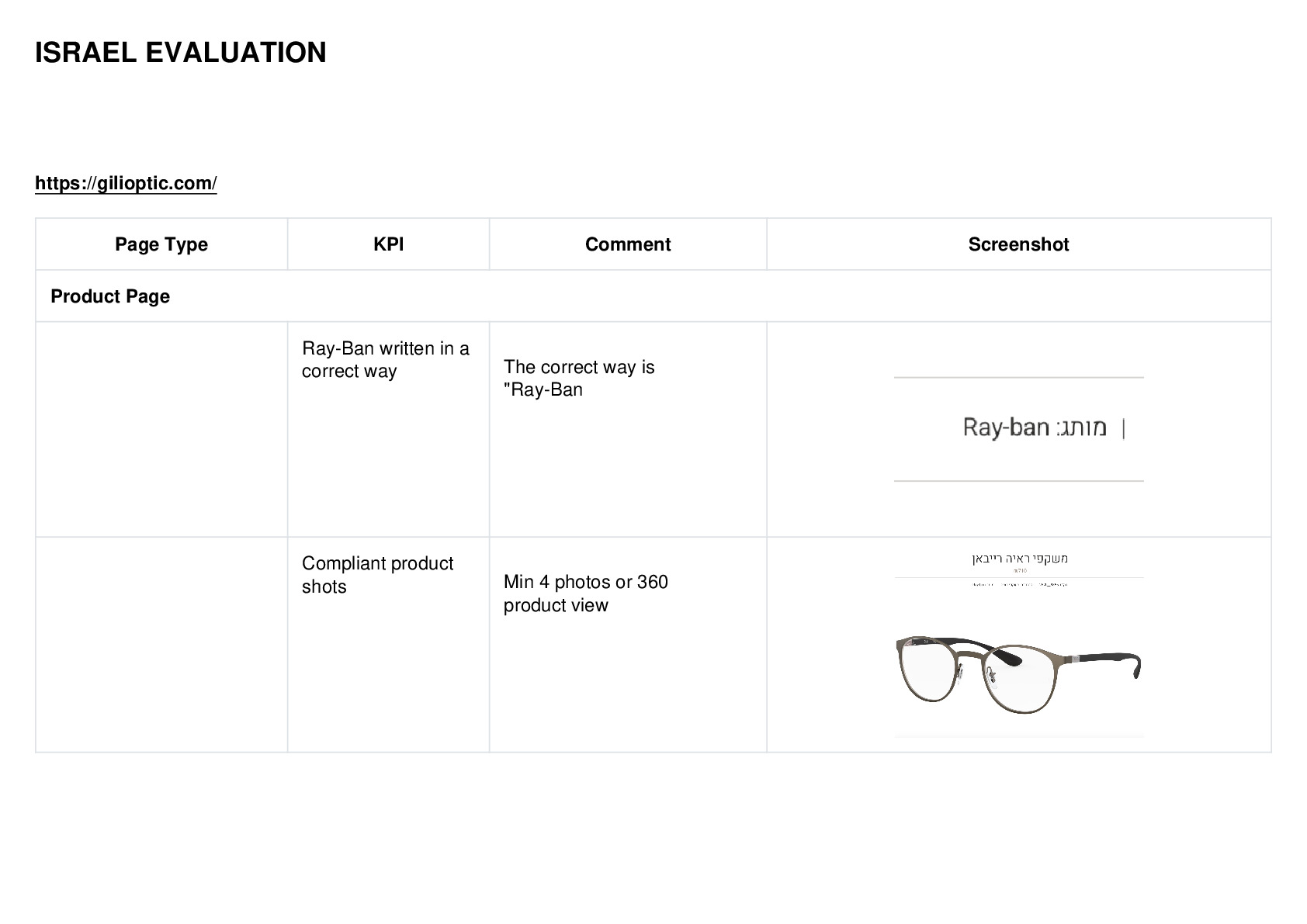The image size is (1307, 924).
Task: Select the Screenshot column header
Action: click(1018, 244)
